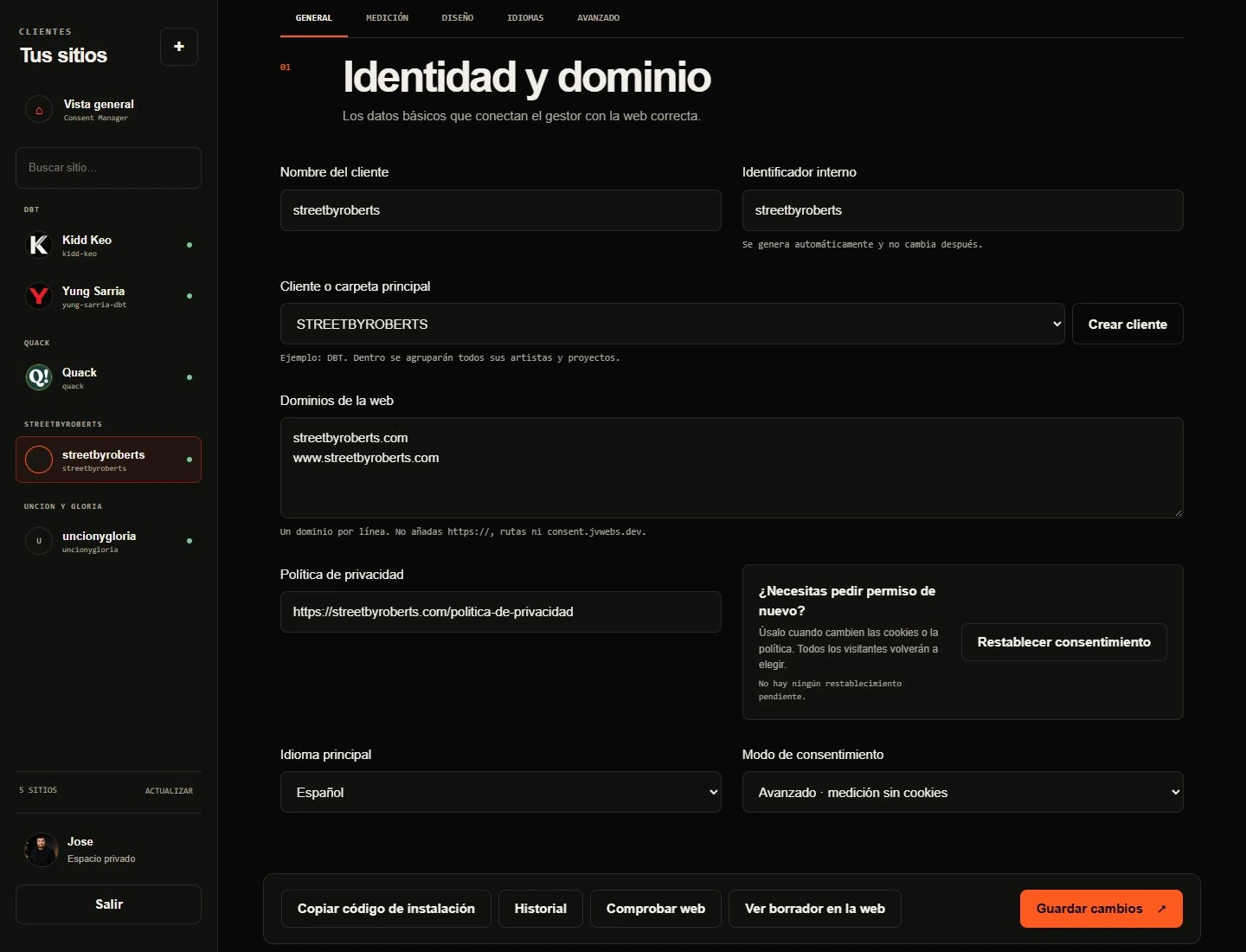Image resolution: width=1246 pixels, height=952 pixels.
Task: Switch to the Avanzado tab
Action: pos(598,18)
